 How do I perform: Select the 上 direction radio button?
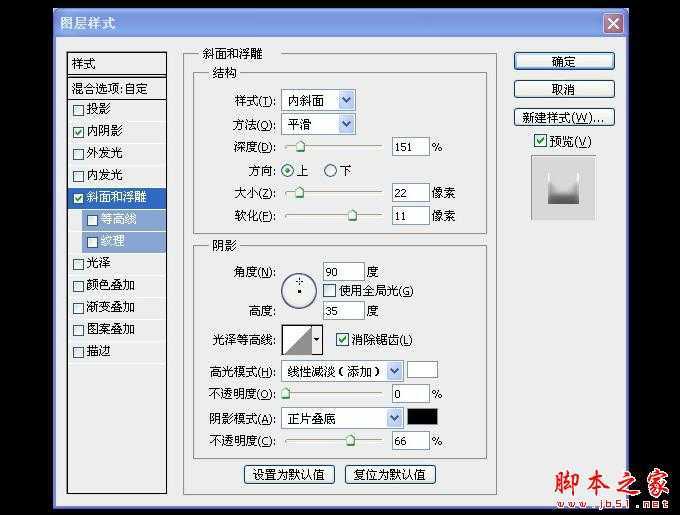click(x=287, y=170)
